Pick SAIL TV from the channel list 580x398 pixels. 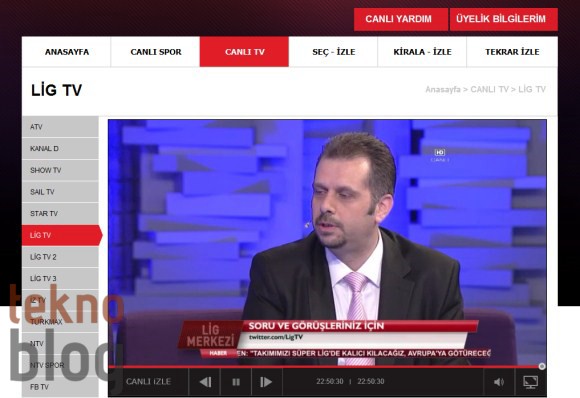pyautogui.click(x=60, y=192)
